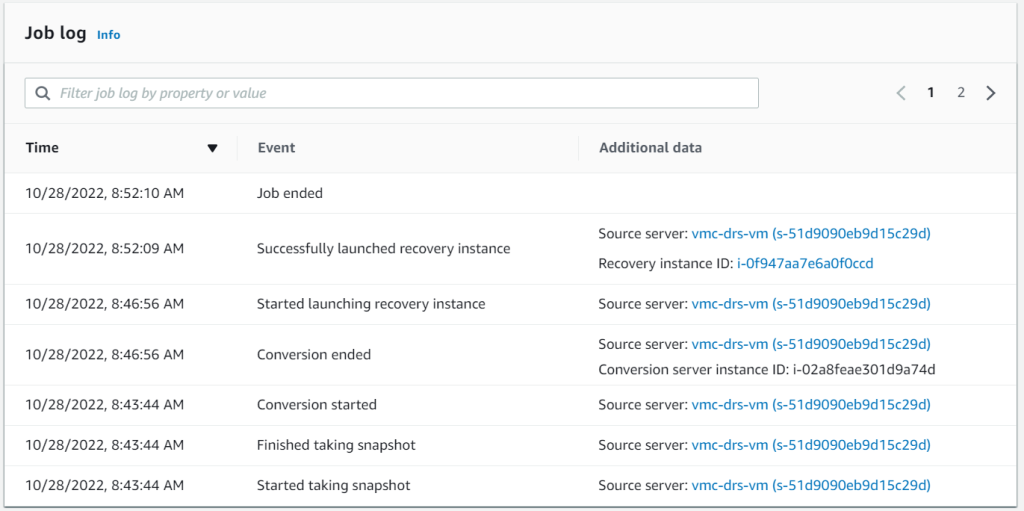The height and width of the screenshot is (511, 1024).
Task: Click the Conversion started event text
Action: [317, 404]
